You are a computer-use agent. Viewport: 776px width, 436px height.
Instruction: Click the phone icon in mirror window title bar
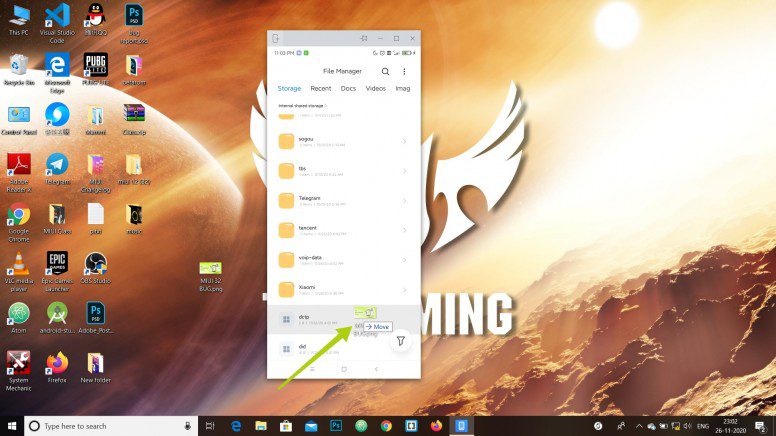pos(276,39)
